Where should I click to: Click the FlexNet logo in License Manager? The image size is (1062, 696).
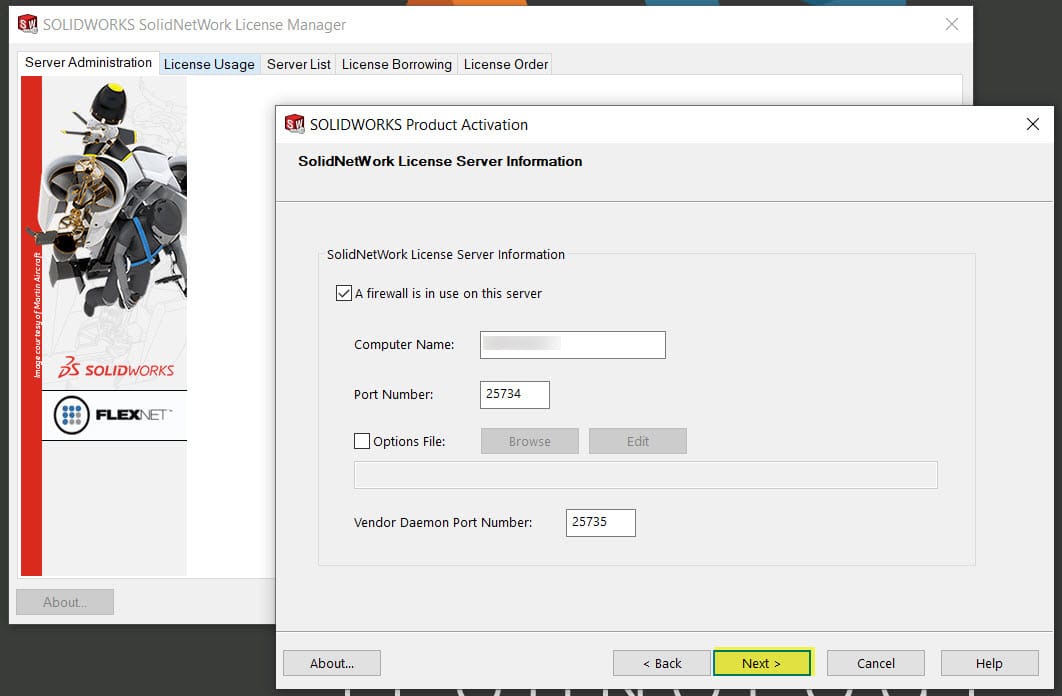click(x=114, y=415)
